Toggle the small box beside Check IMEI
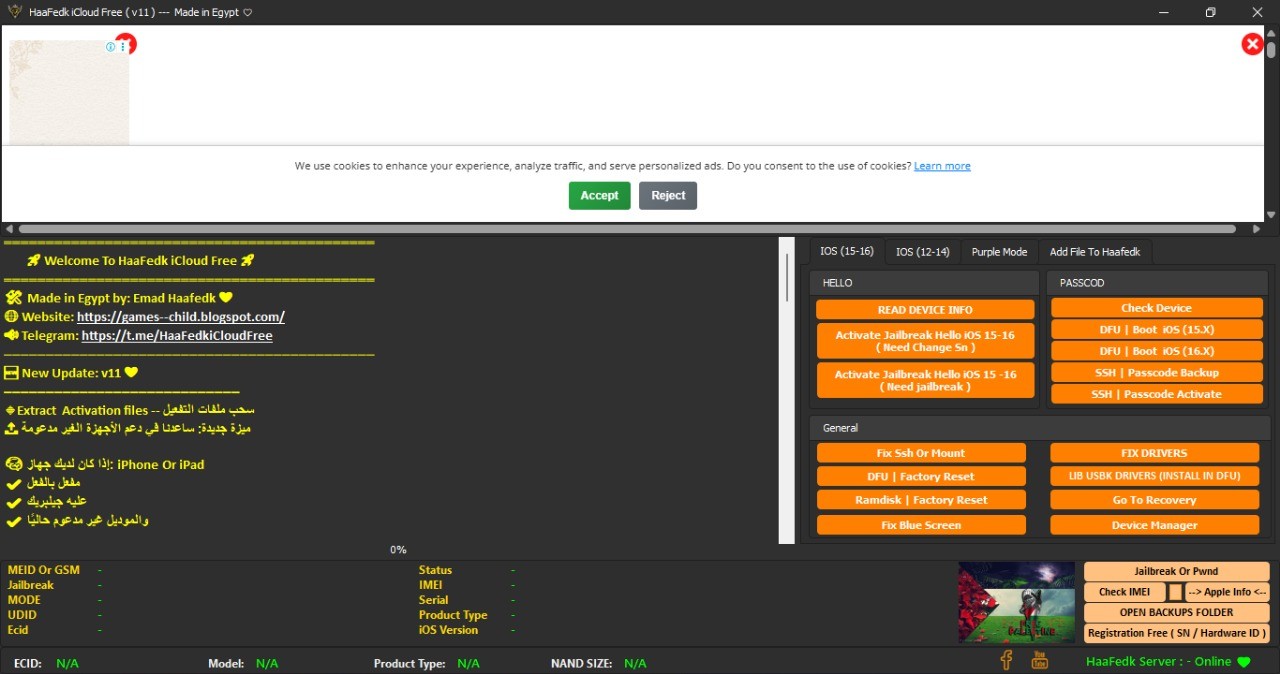The height and width of the screenshot is (674, 1280). [1175, 592]
